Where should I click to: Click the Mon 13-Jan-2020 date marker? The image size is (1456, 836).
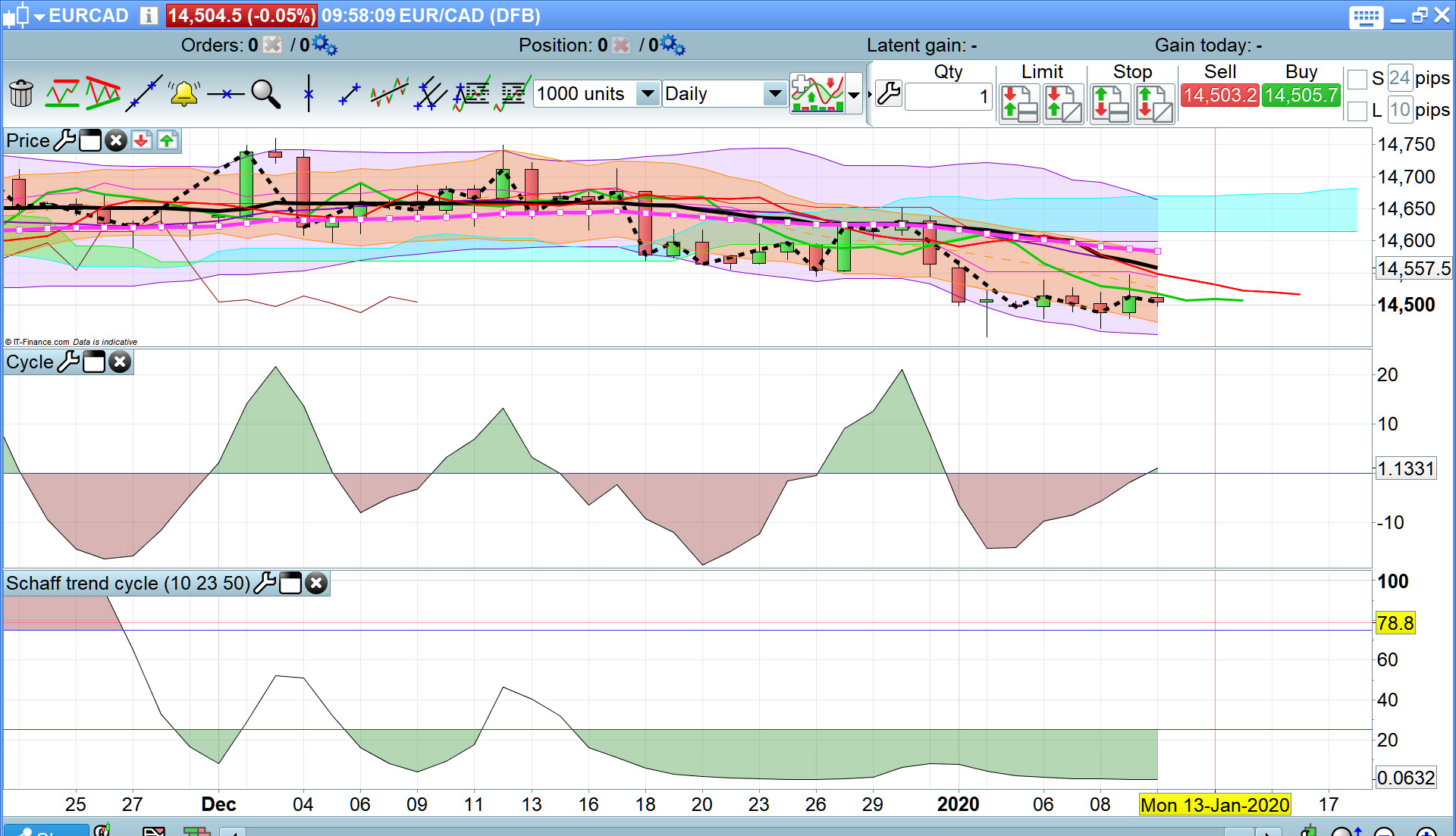(1214, 805)
